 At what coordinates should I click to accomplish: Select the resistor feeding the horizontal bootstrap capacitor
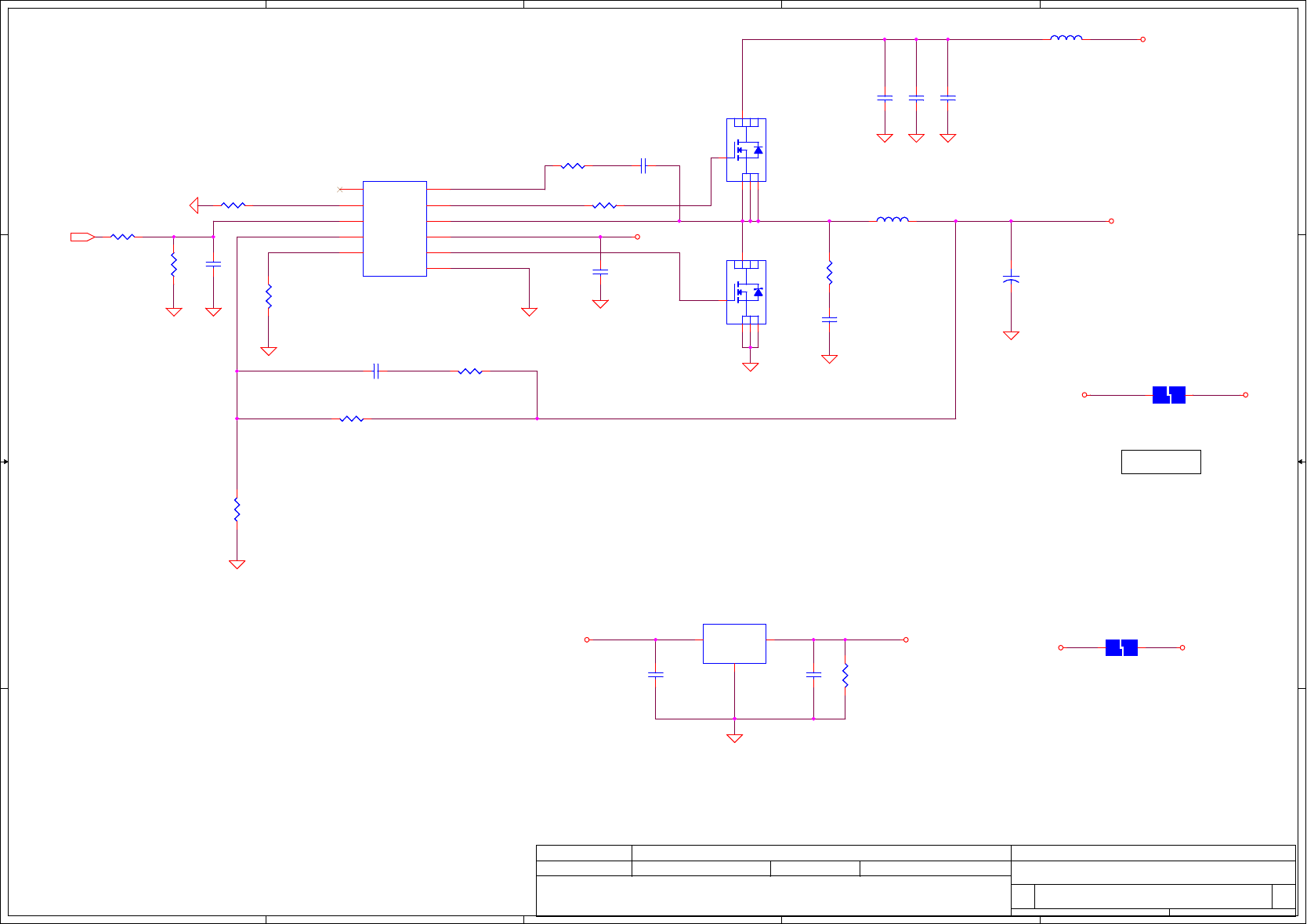pyautogui.click(x=573, y=166)
